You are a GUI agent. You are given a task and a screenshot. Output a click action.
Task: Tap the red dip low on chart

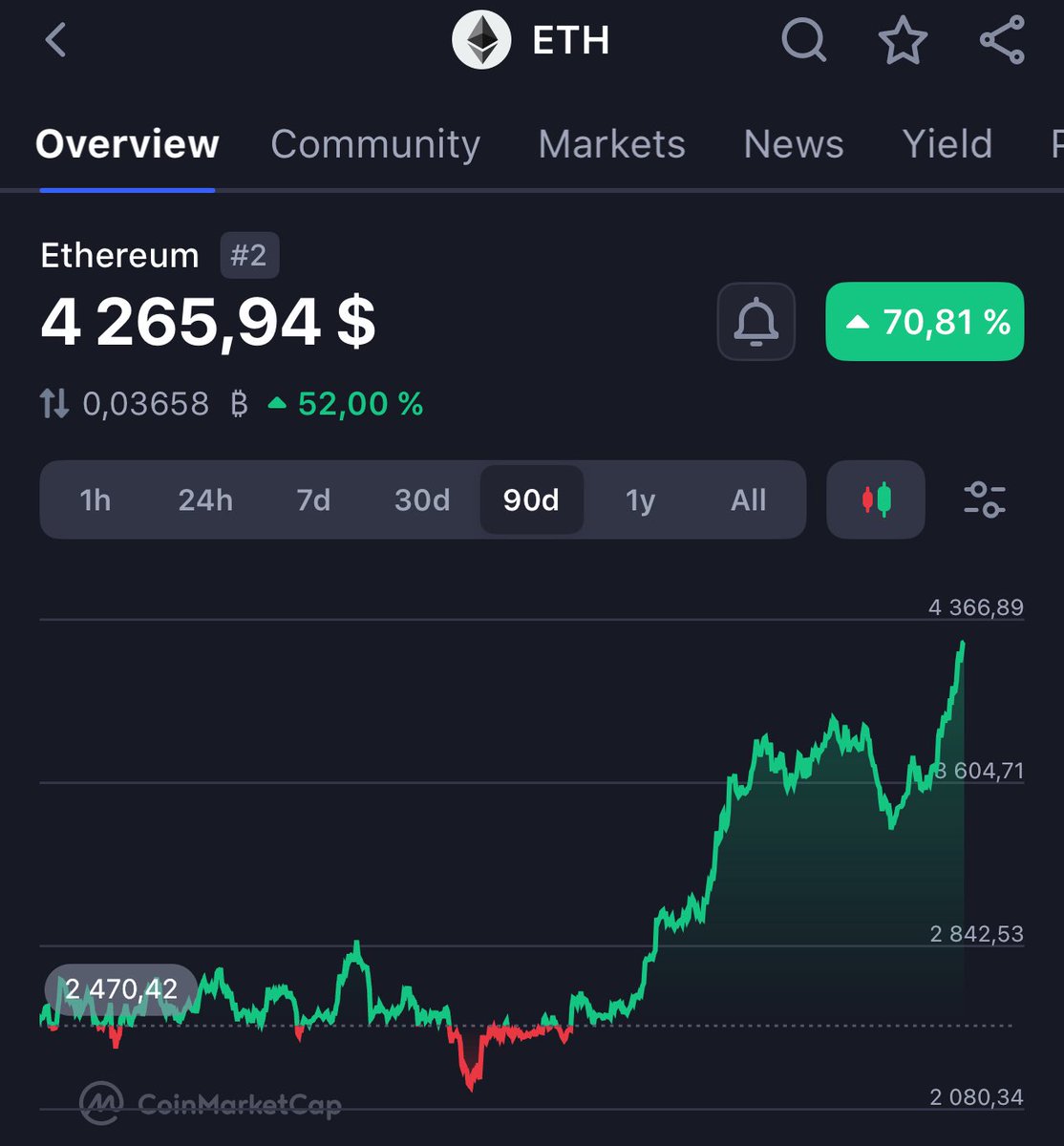pos(471,1086)
